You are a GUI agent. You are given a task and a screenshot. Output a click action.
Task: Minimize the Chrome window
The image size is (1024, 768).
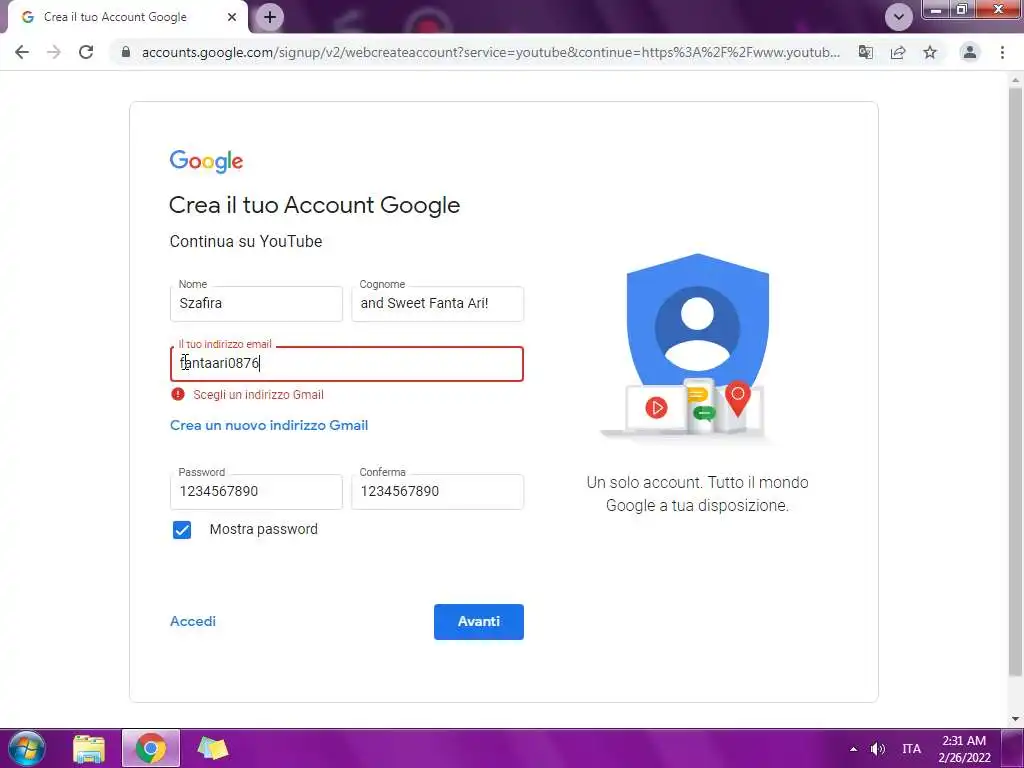(x=936, y=9)
